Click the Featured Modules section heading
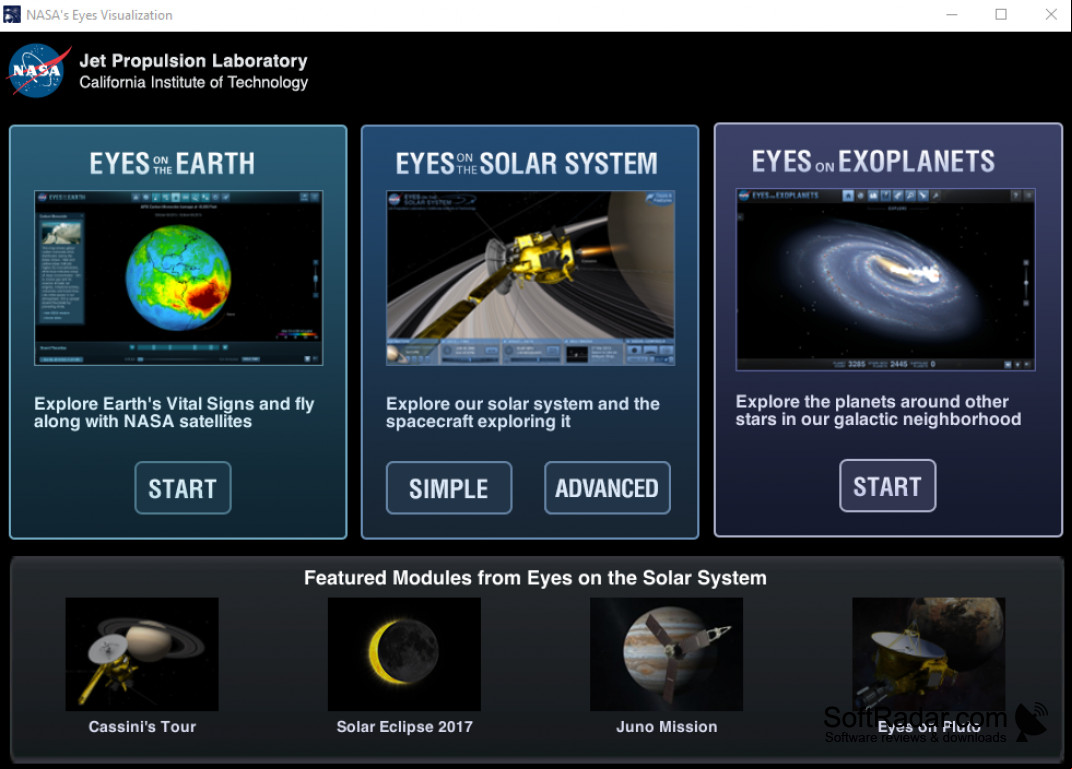This screenshot has width=1072, height=769. pyautogui.click(x=535, y=578)
